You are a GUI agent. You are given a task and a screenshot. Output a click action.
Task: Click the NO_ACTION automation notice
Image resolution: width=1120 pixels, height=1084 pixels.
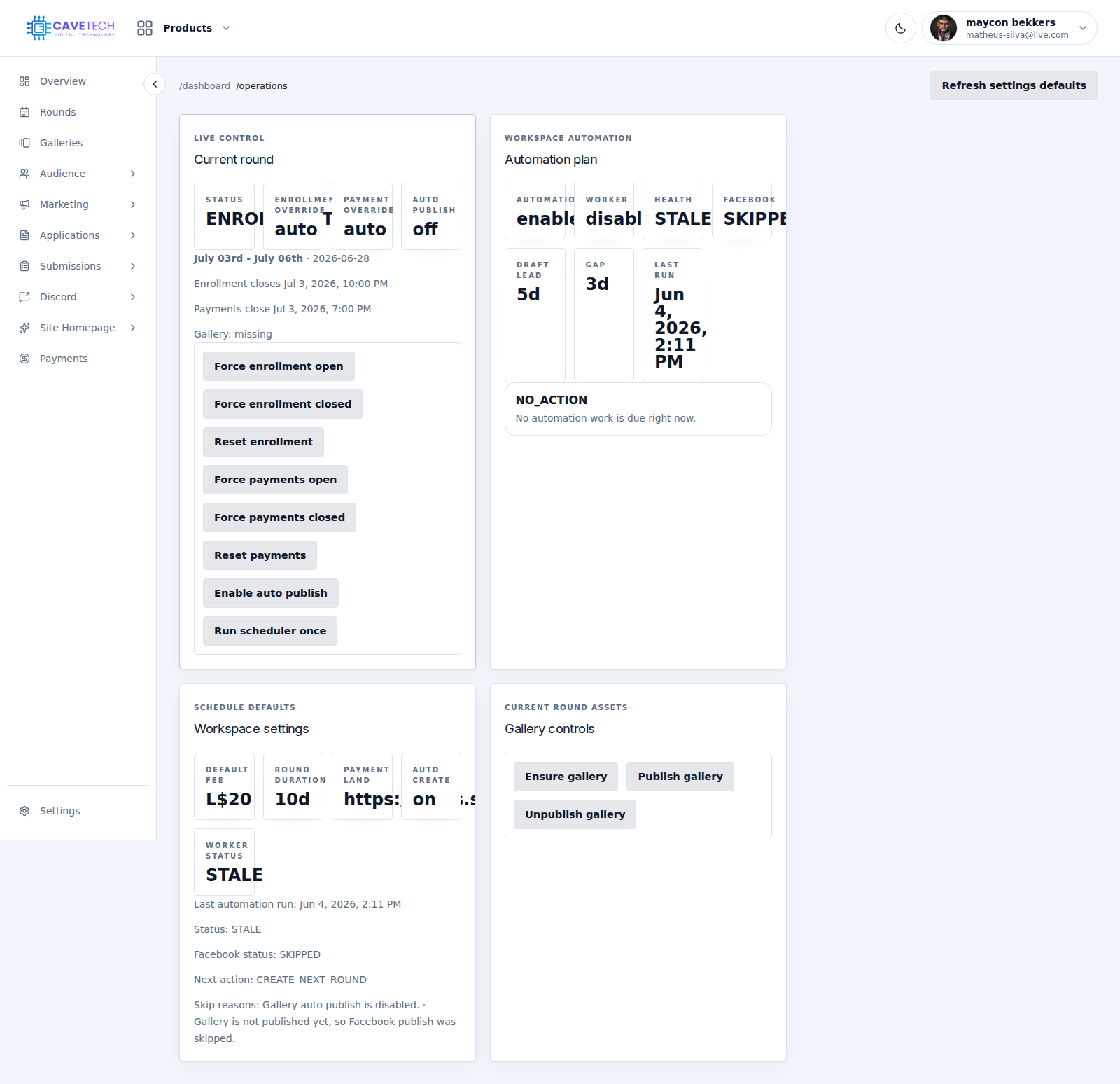(x=638, y=409)
